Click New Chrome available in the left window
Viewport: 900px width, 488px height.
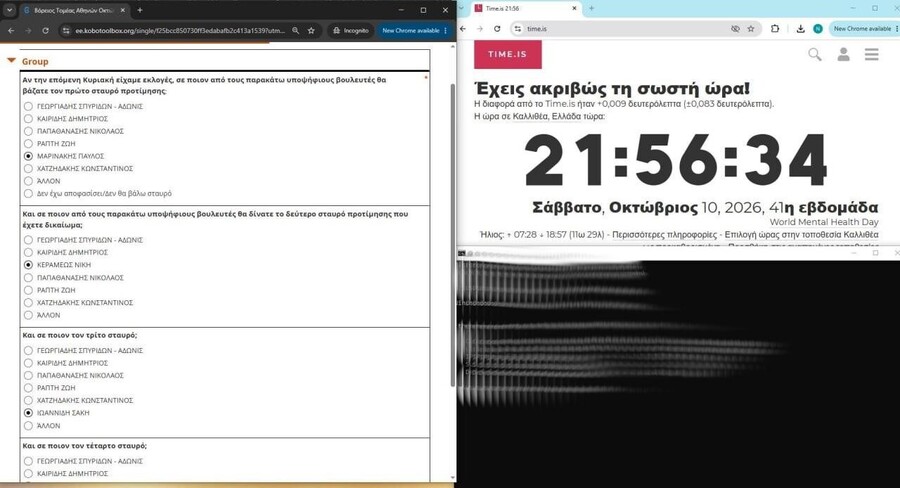(x=414, y=30)
